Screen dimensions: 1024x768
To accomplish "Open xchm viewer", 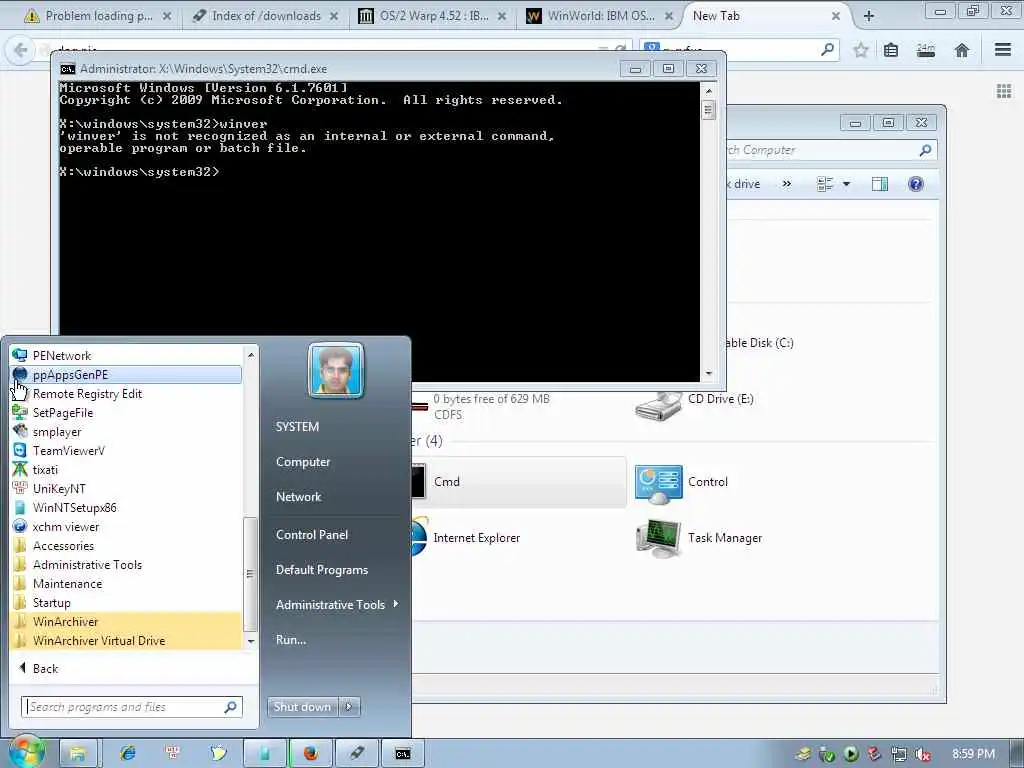I will (125, 526).
